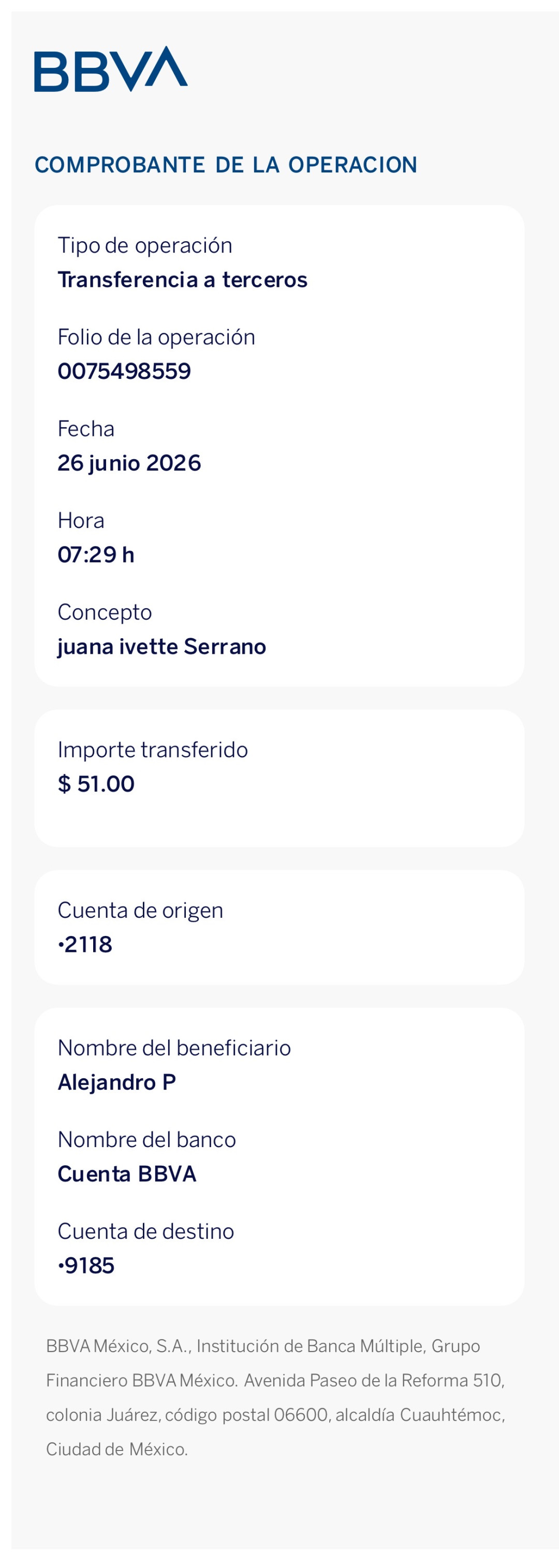Click the Concepto label
559x1568 pixels.
[105, 612]
